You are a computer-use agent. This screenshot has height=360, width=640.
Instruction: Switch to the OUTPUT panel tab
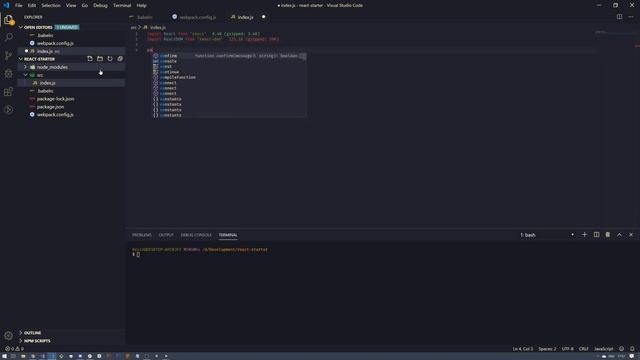coord(166,235)
